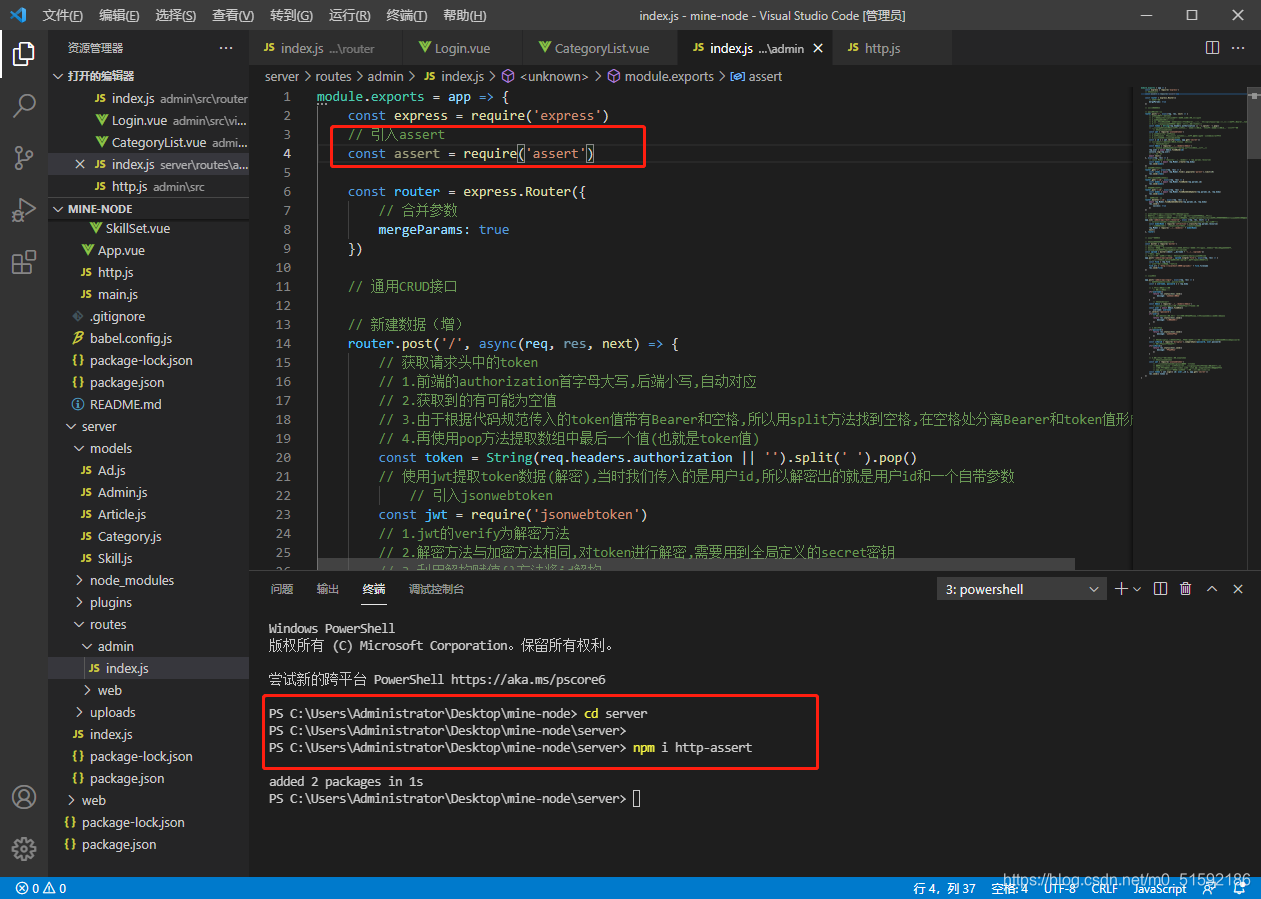Screen dimensions: 1261x899
Task: Open Category.js in models folder
Action: pos(129,536)
